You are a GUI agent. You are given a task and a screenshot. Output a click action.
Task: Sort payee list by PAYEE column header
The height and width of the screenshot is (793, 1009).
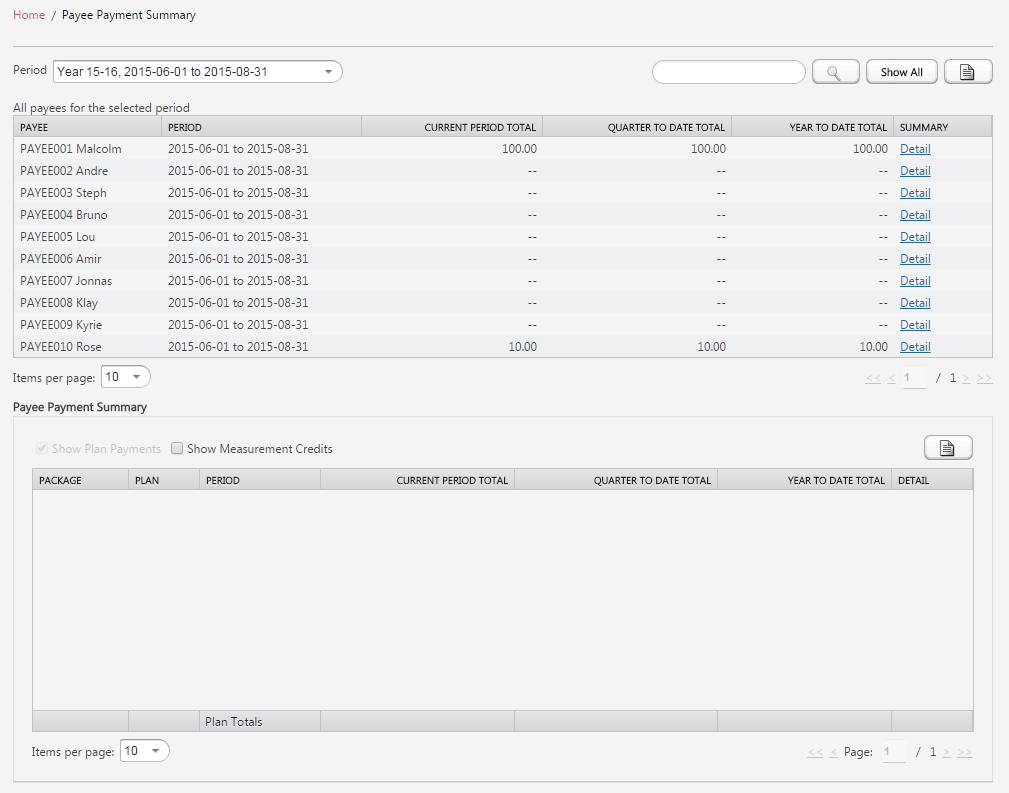pyautogui.click(x=88, y=127)
